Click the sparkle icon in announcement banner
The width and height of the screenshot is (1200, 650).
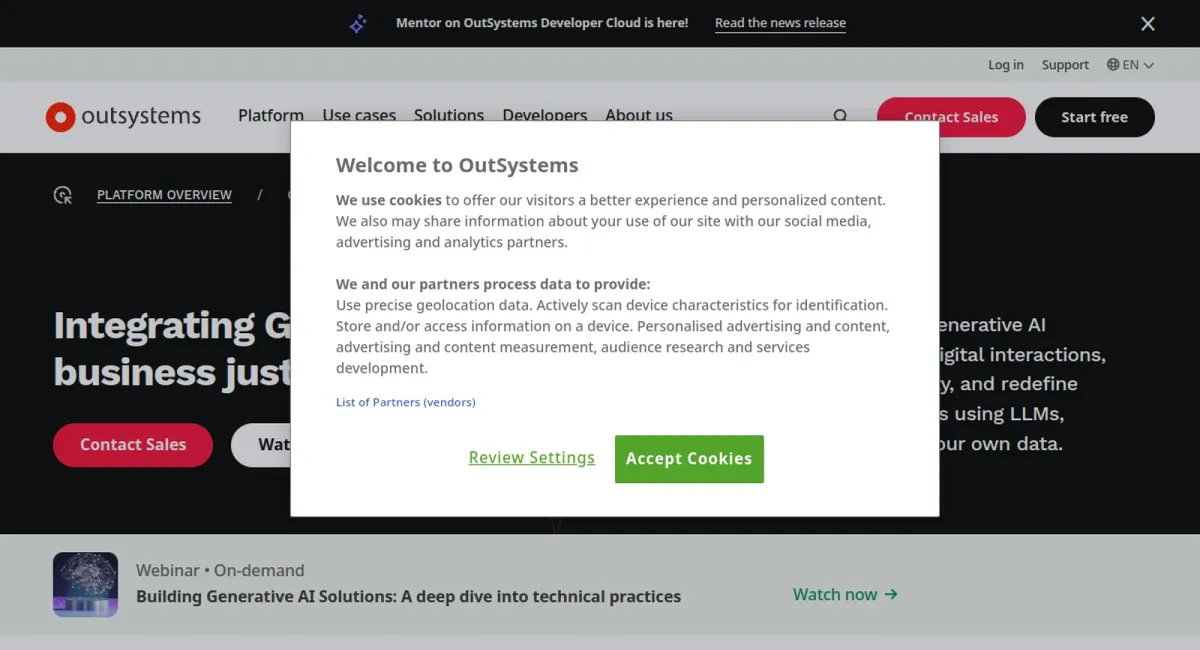point(358,24)
